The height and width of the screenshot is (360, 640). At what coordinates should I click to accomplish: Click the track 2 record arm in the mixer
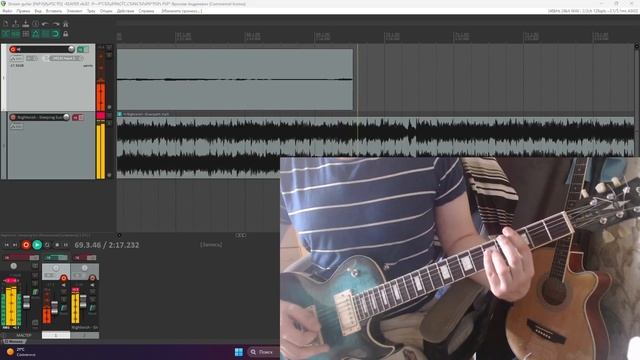pos(92,278)
